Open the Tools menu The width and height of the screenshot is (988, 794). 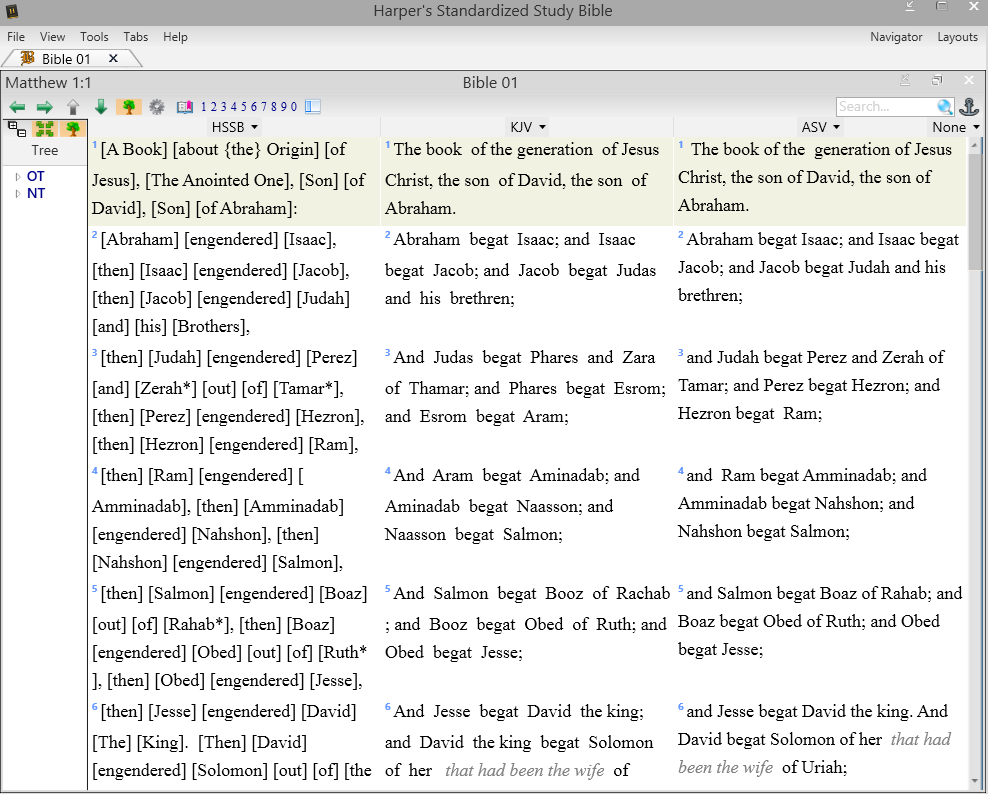[94, 37]
